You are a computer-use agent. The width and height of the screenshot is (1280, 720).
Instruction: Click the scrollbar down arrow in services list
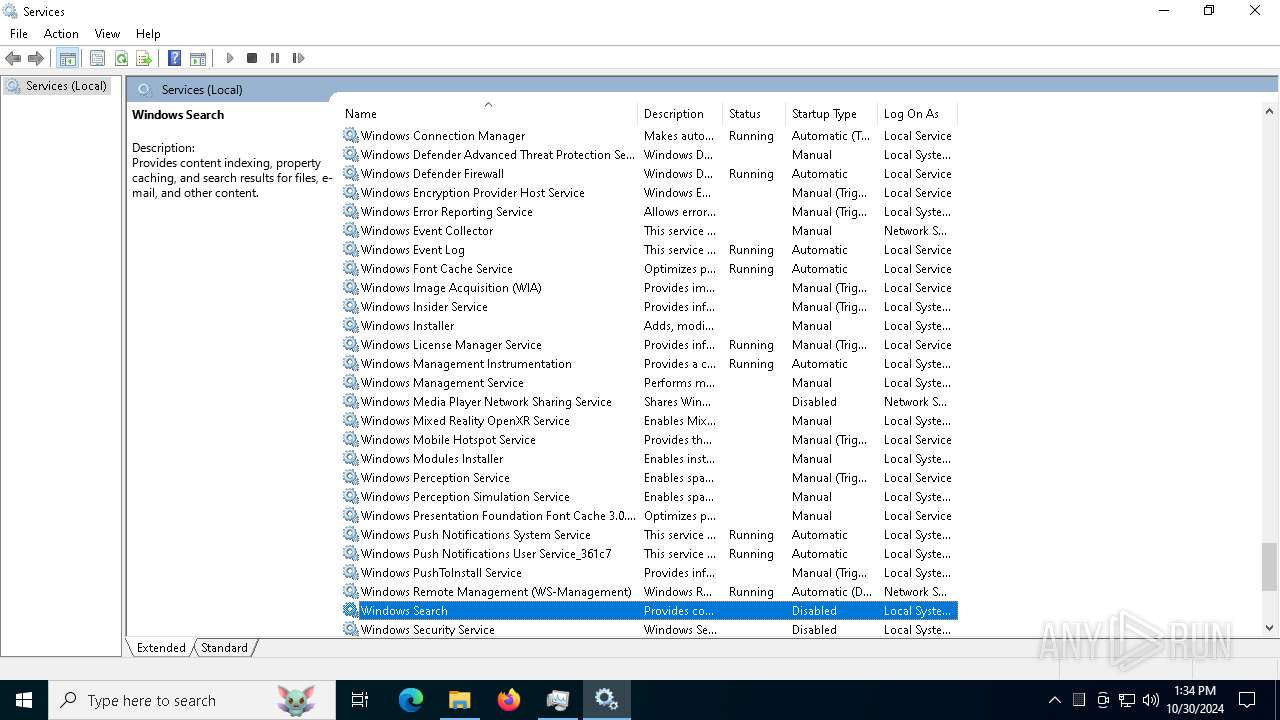click(x=1269, y=628)
